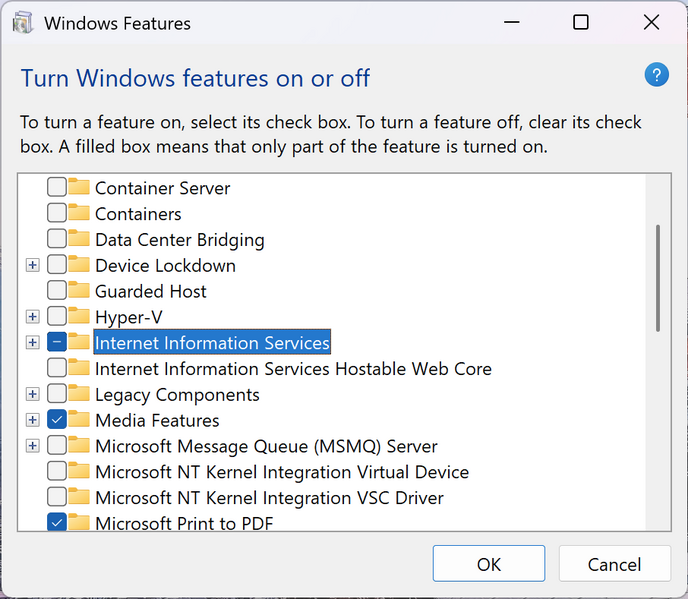Click the Kernel Integration VSC Driver folder icon
Image resolution: width=688 pixels, height=599 pixels.
click(79, 497)
